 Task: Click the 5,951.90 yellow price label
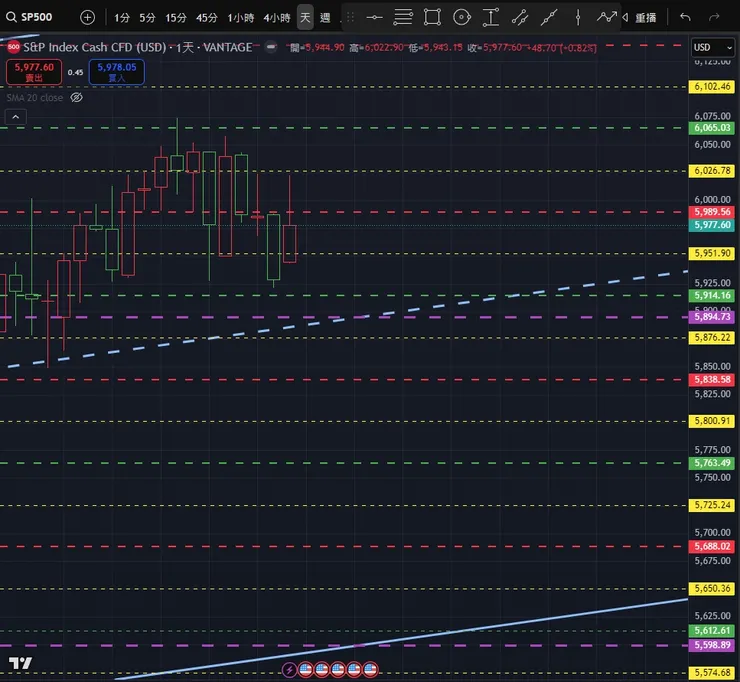[712, 253]
